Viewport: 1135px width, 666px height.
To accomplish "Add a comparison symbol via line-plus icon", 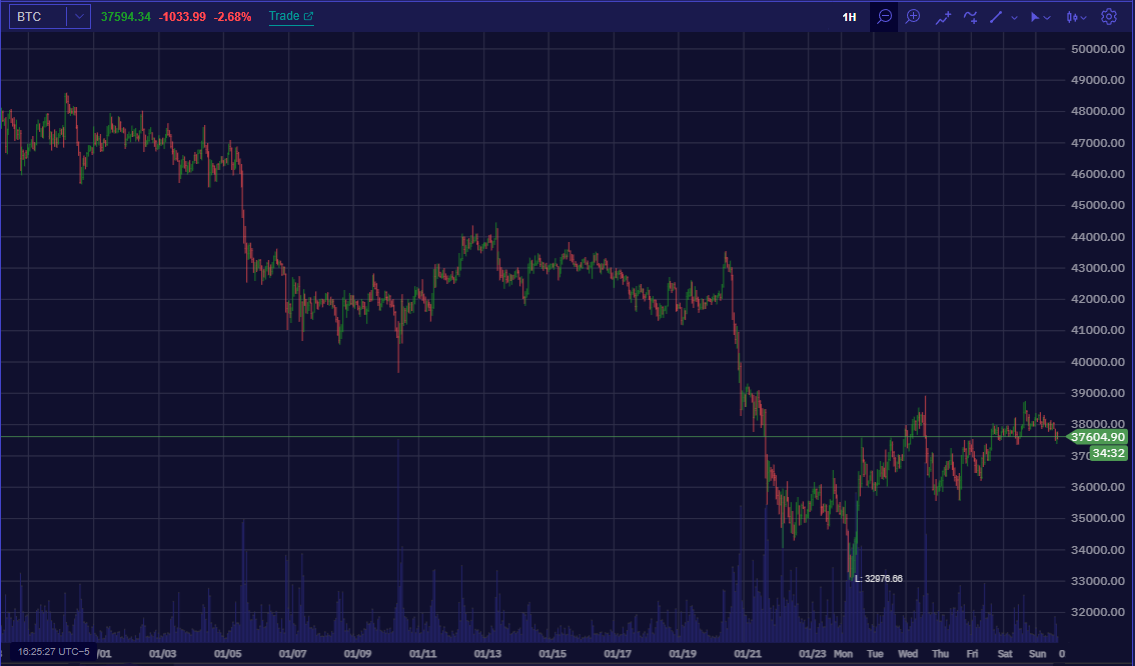I will pyautogui.click(x=942, y=17).
